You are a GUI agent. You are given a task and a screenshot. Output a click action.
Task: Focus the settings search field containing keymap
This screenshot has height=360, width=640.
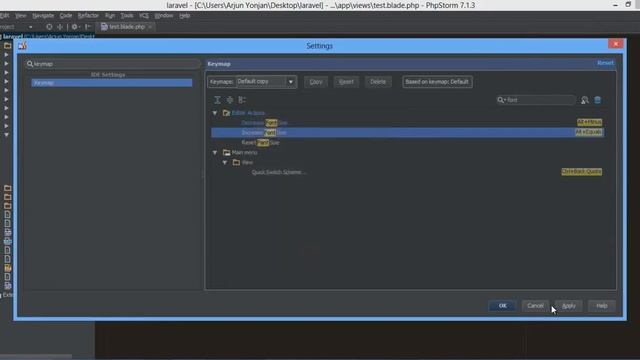[x=113, y=64]
